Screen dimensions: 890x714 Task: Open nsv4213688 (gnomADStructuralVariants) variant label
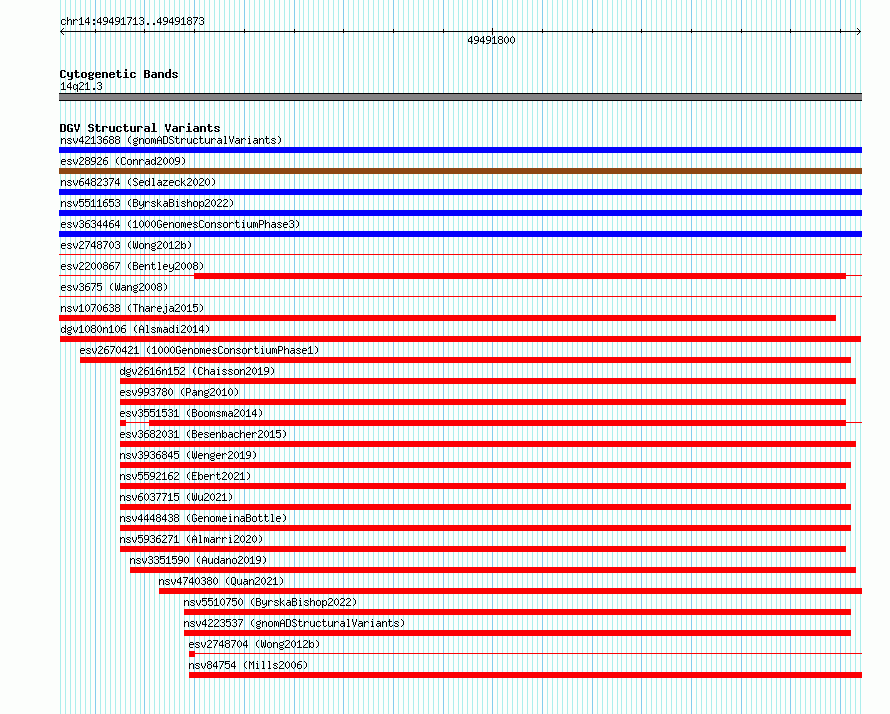tap(171, 140)
